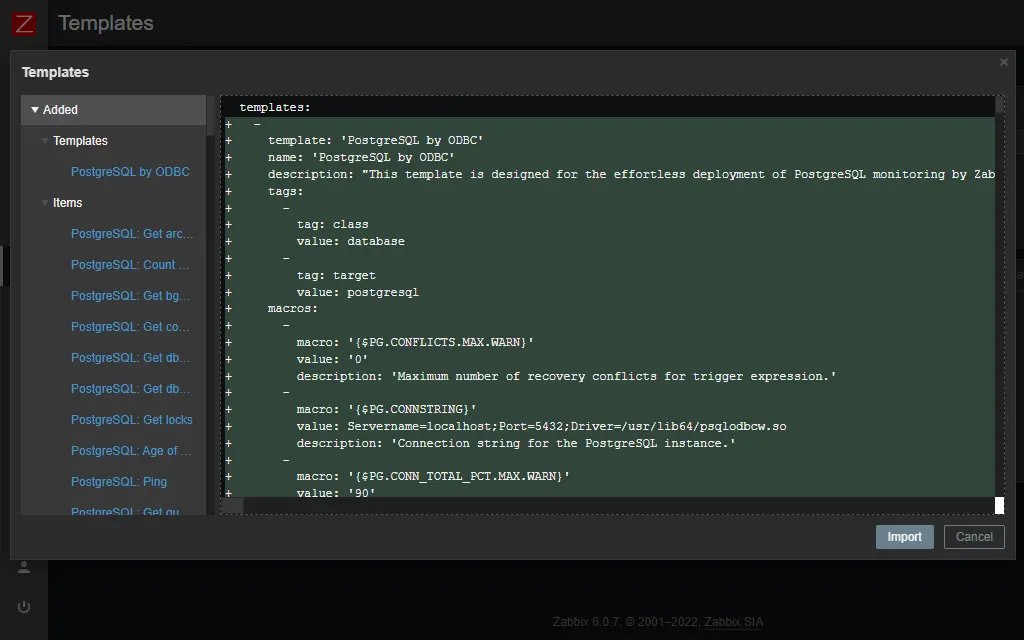Click the Servername=localhost connection value line
The height and width of the screenshot is (640, 1024).
tap(541, 426)
